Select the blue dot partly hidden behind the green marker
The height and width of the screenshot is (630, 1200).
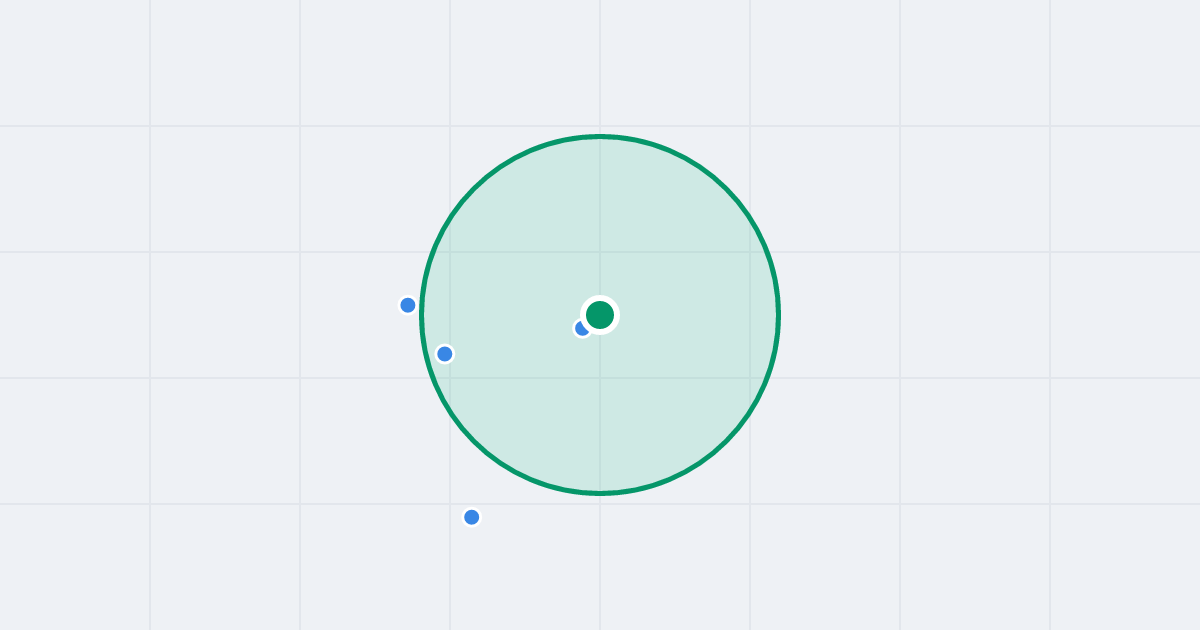point(580,329)
